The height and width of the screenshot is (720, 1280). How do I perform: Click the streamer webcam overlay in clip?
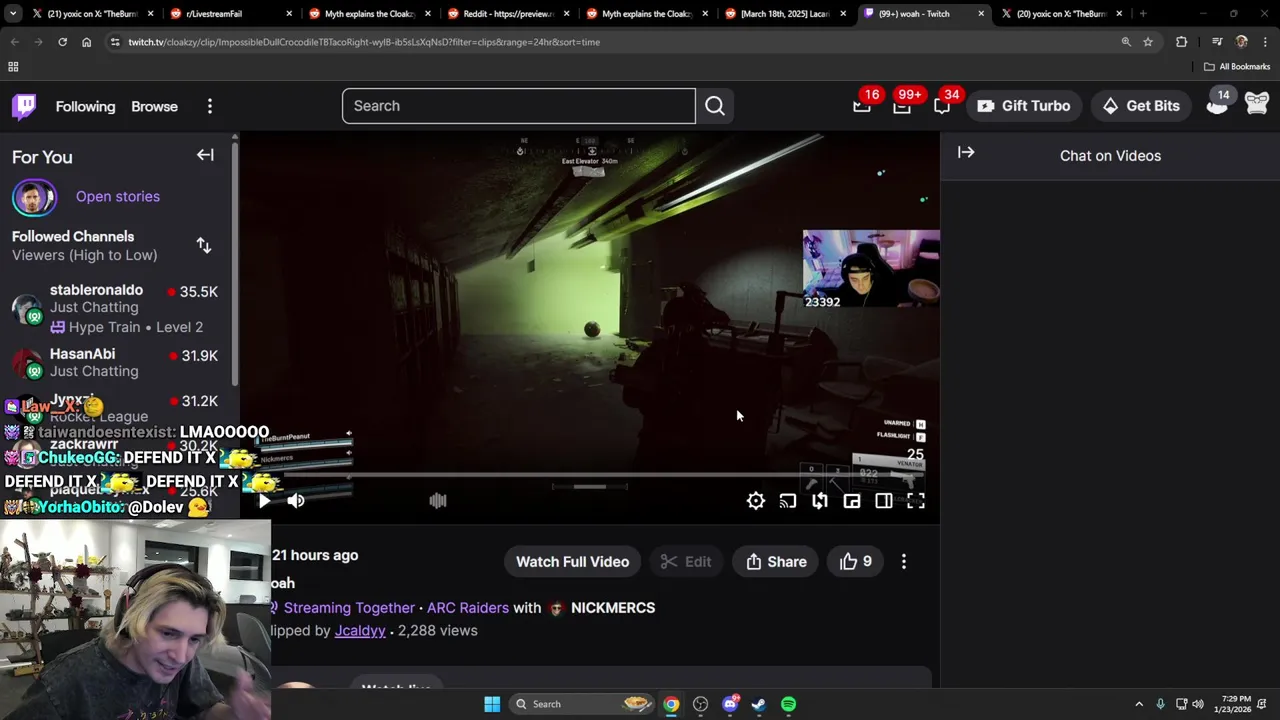871,269
